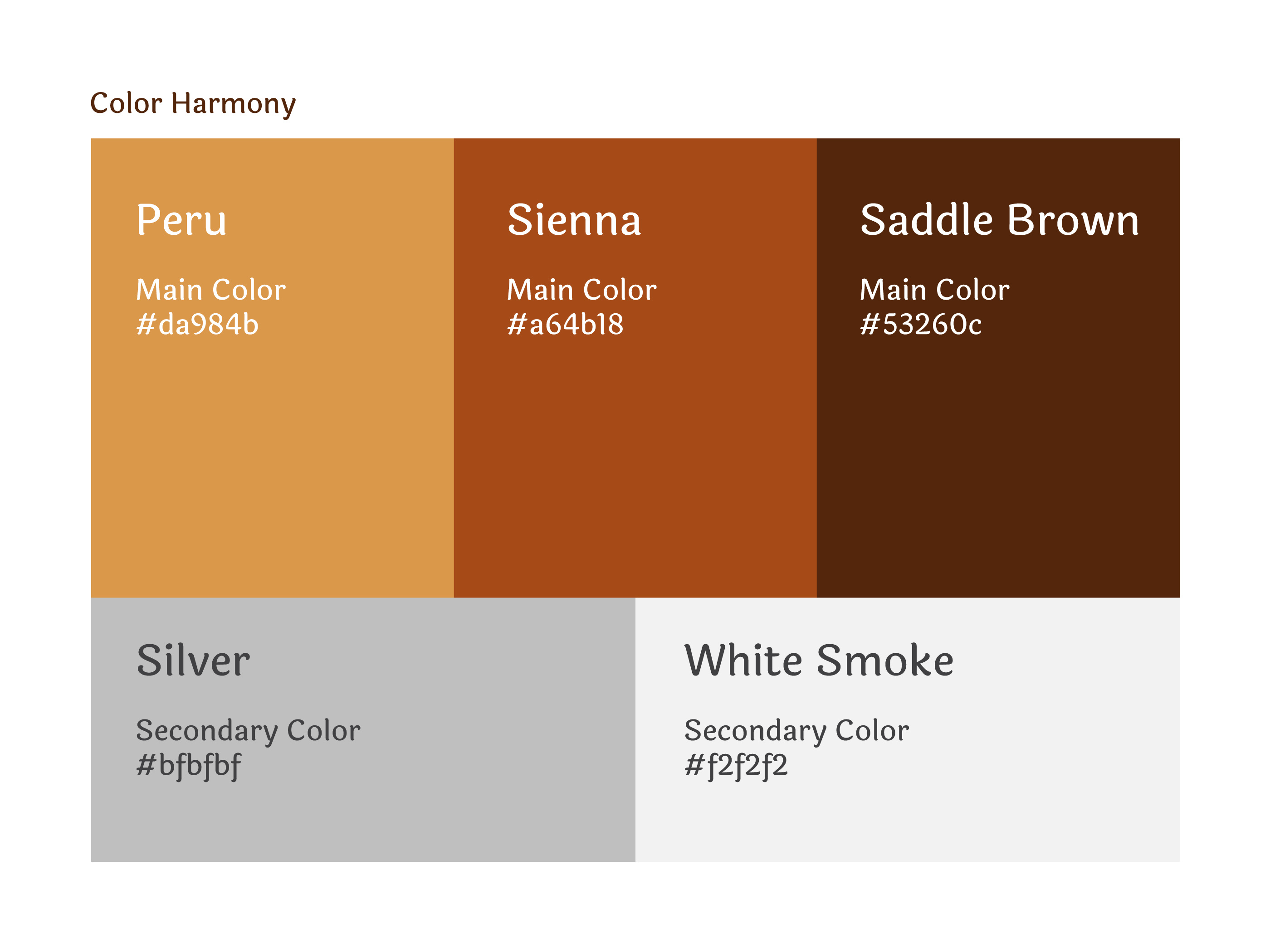Viewport: 1270px width, 952px height.
Task: Click the Silver heading text
Action: pos(193,660)
